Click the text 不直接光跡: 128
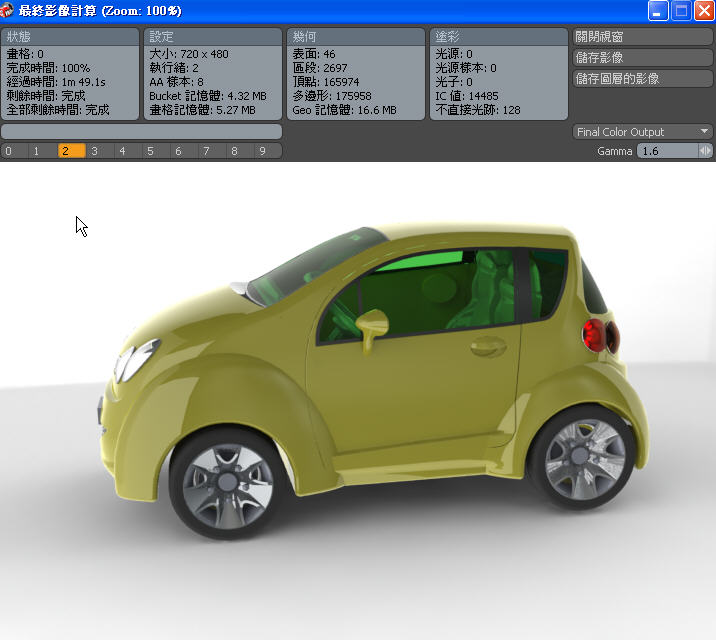This screenshot has width=716, height=640. [x=478, y=110]
